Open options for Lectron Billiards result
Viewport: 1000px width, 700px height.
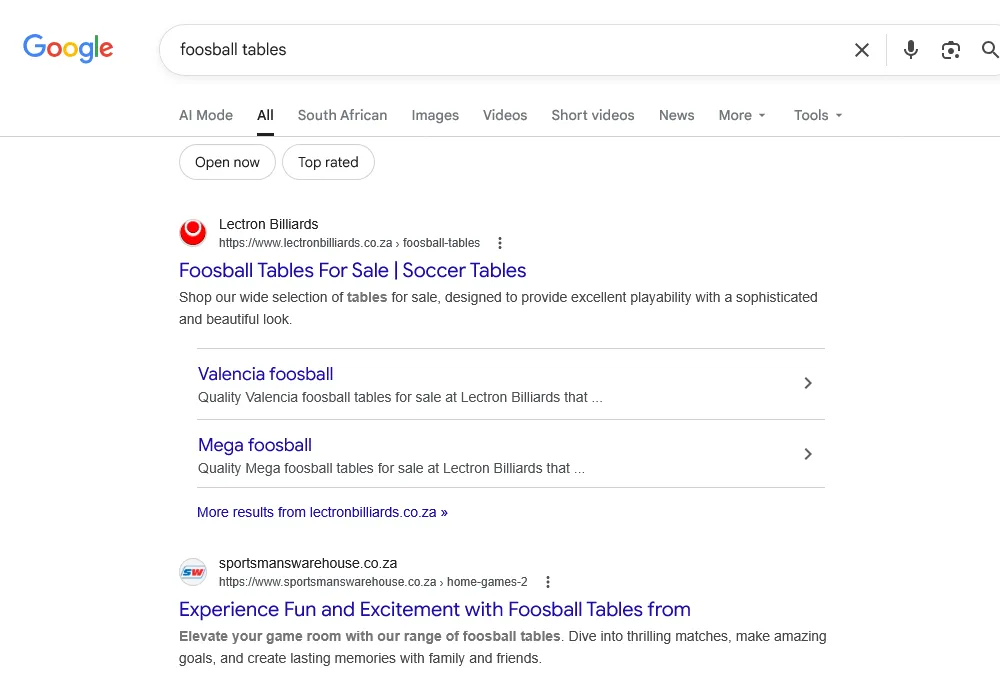(500, 243)
